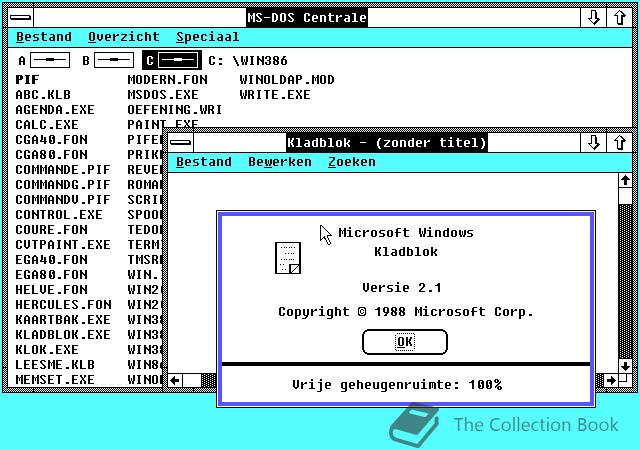The height and width of the screenshot is (450, 640).
Task: Select drive C icon in MS-DOS Centrale
Action: 172,60
